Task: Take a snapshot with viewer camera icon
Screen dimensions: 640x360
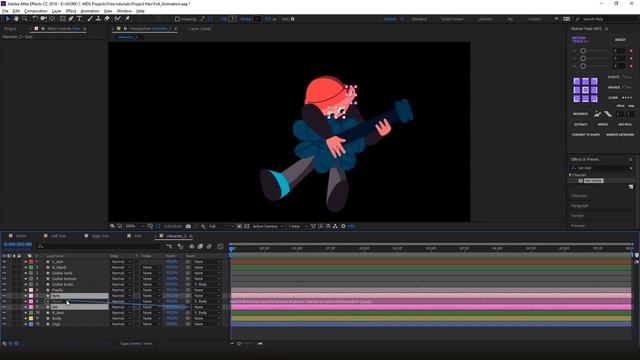Action: [188, 226]
